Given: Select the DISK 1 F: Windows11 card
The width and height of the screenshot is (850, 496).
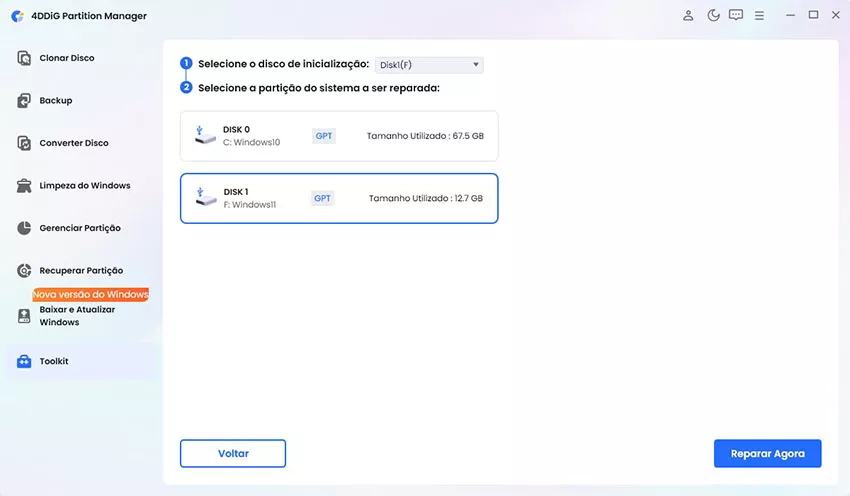Looking at the screenshot, I should pos(339,198).
